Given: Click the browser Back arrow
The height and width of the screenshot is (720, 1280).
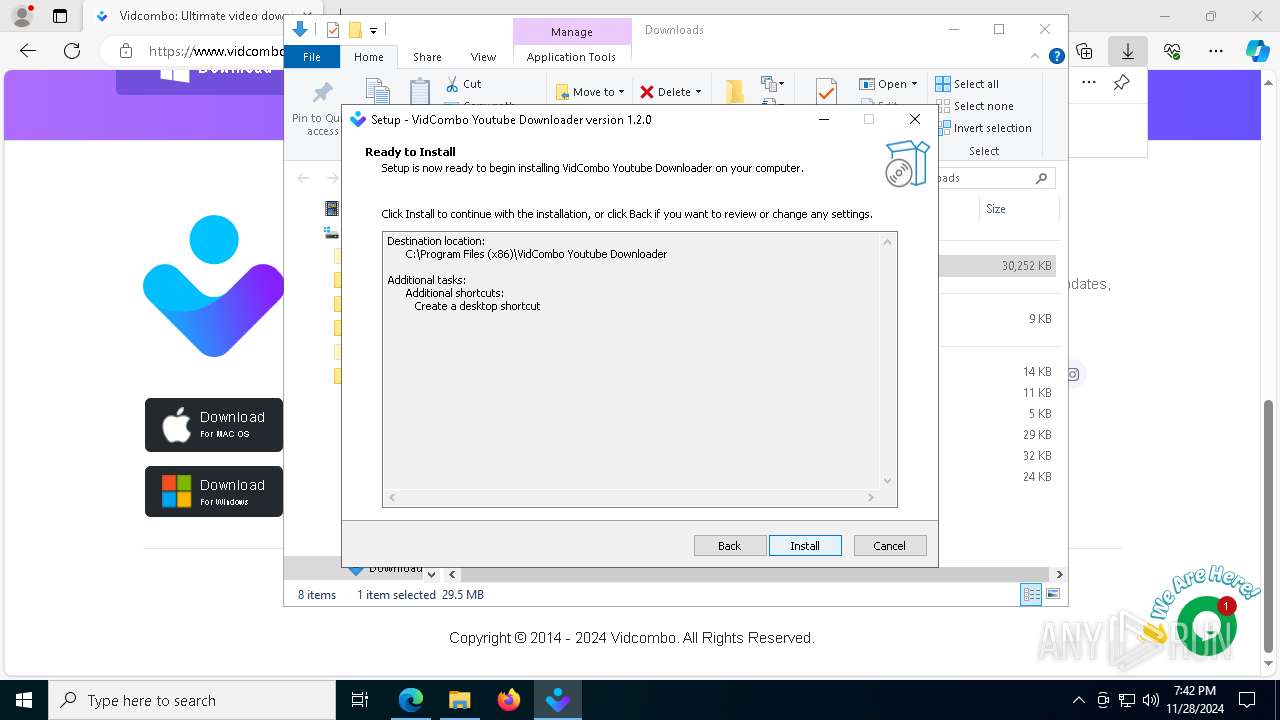Looking at the screenshot, I should click(x=28, y=51).
